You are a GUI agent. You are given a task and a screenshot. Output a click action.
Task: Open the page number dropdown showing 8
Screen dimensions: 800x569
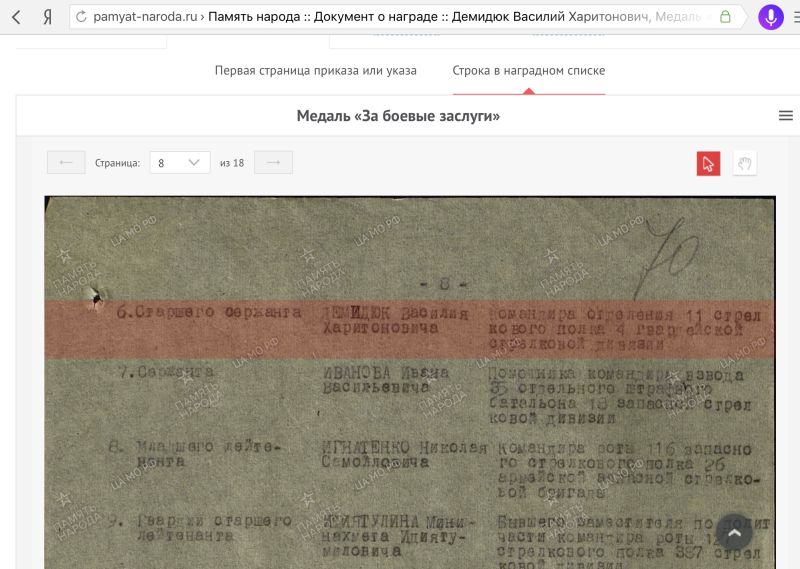pyautogui.click(x=180, y=163)
